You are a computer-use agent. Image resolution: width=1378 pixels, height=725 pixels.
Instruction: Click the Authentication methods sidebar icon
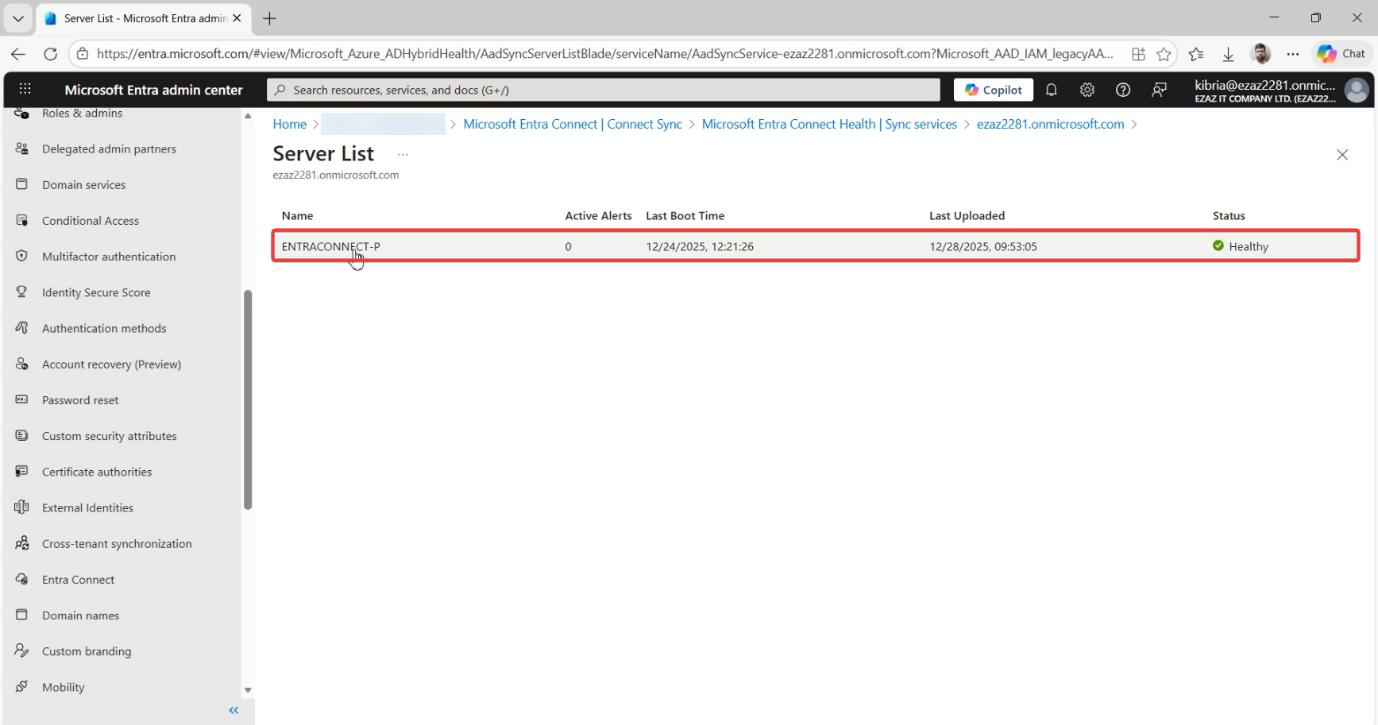21,328
